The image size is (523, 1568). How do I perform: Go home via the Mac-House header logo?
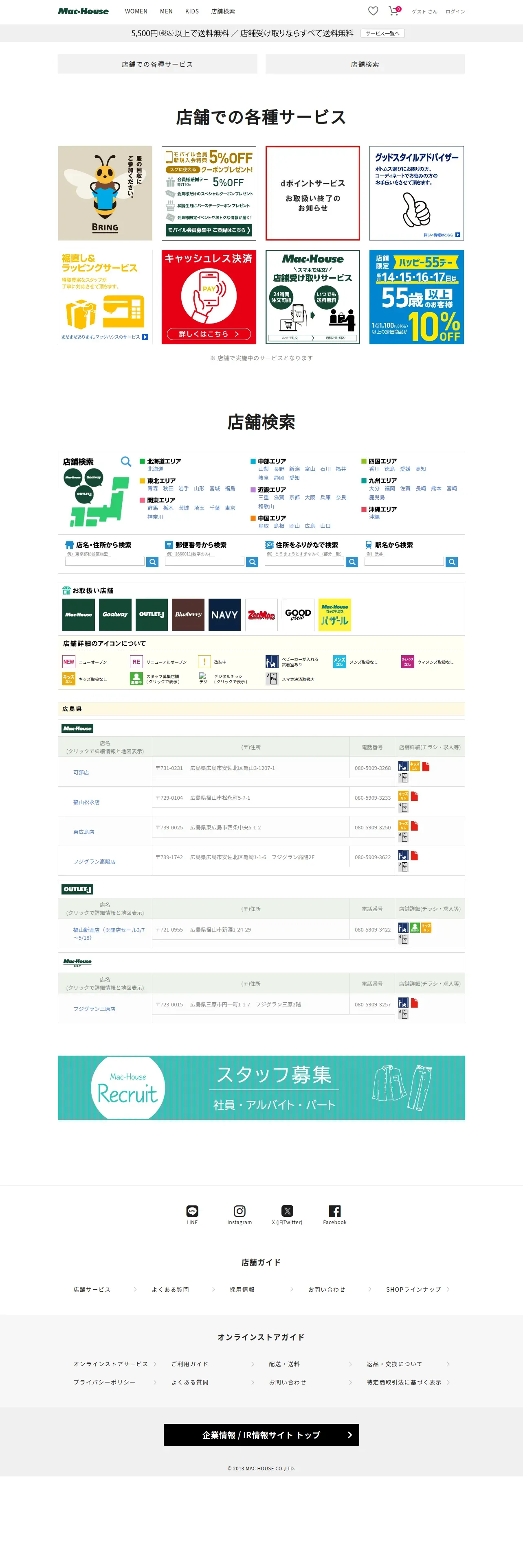click(x=84, y=11)
